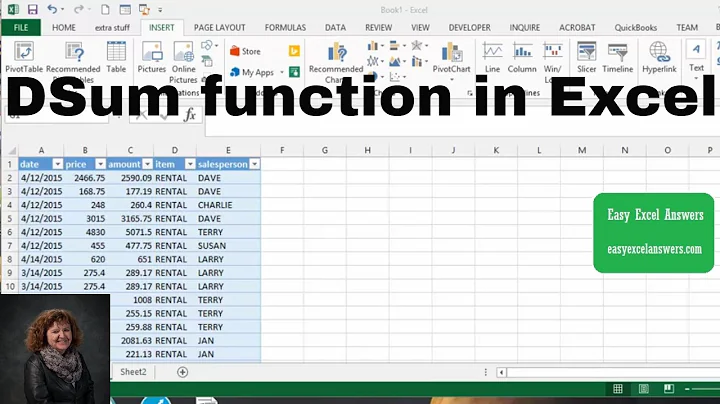Insert Pictures from file
Image resolution: width=720 pixels, height=404 pixels.
pos(152,57)
